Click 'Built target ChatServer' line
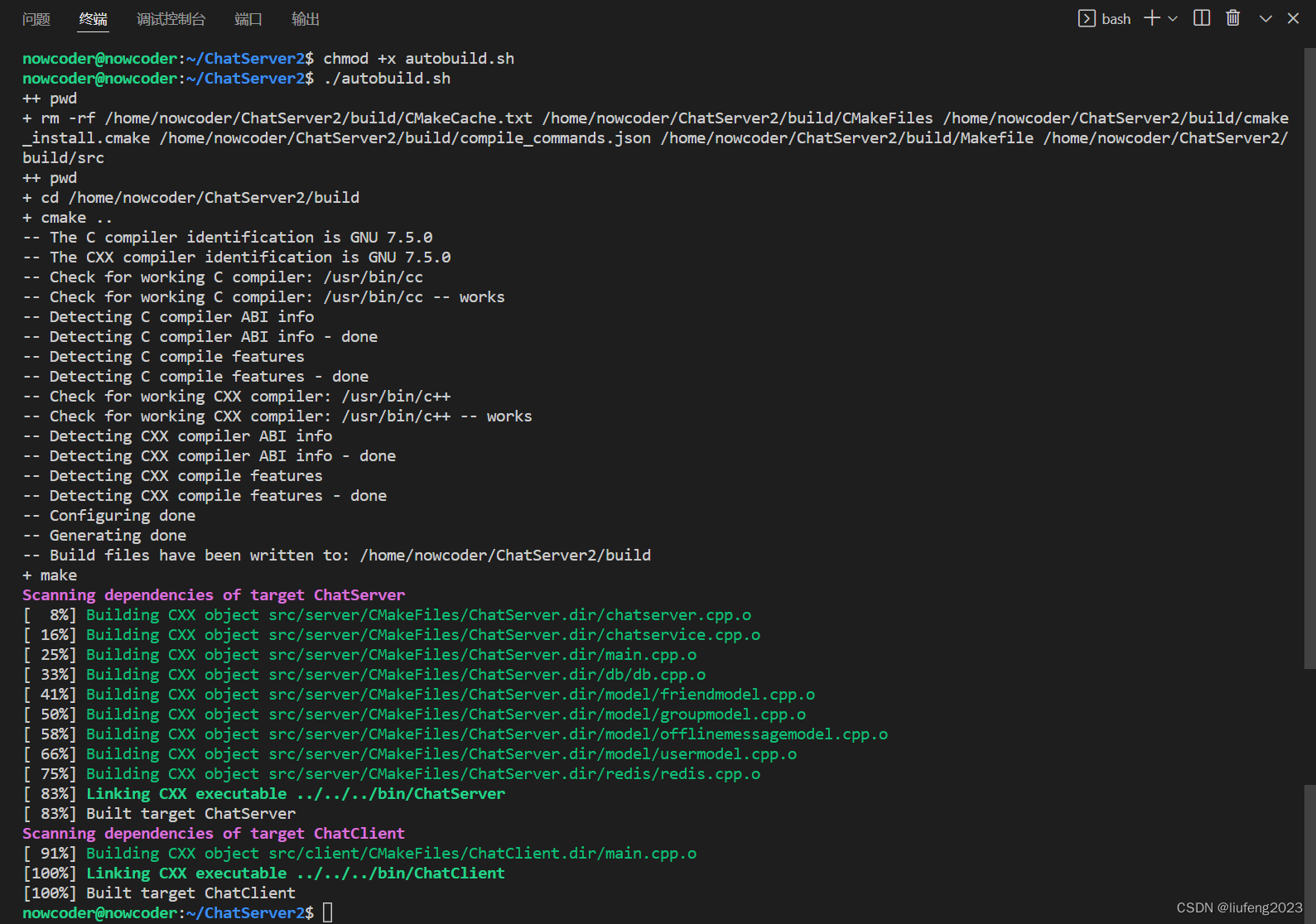Viewport: 1316px width, 924px height. (159, 814)
